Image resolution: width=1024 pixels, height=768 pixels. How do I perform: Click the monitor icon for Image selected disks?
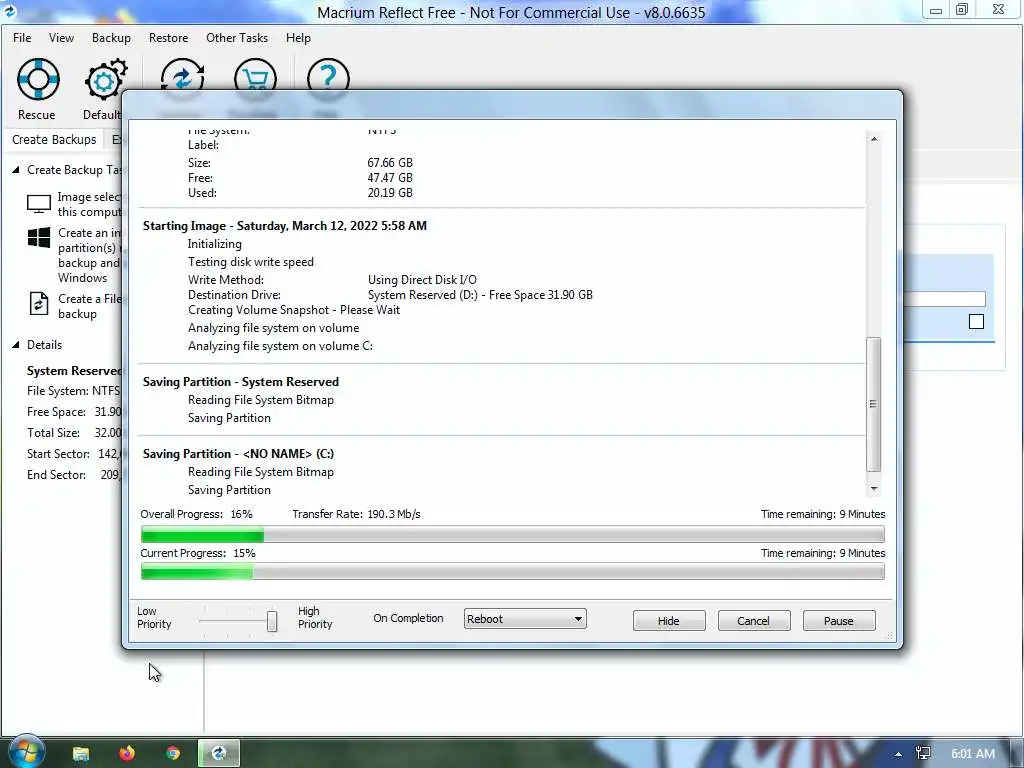(x=39, y=204)
